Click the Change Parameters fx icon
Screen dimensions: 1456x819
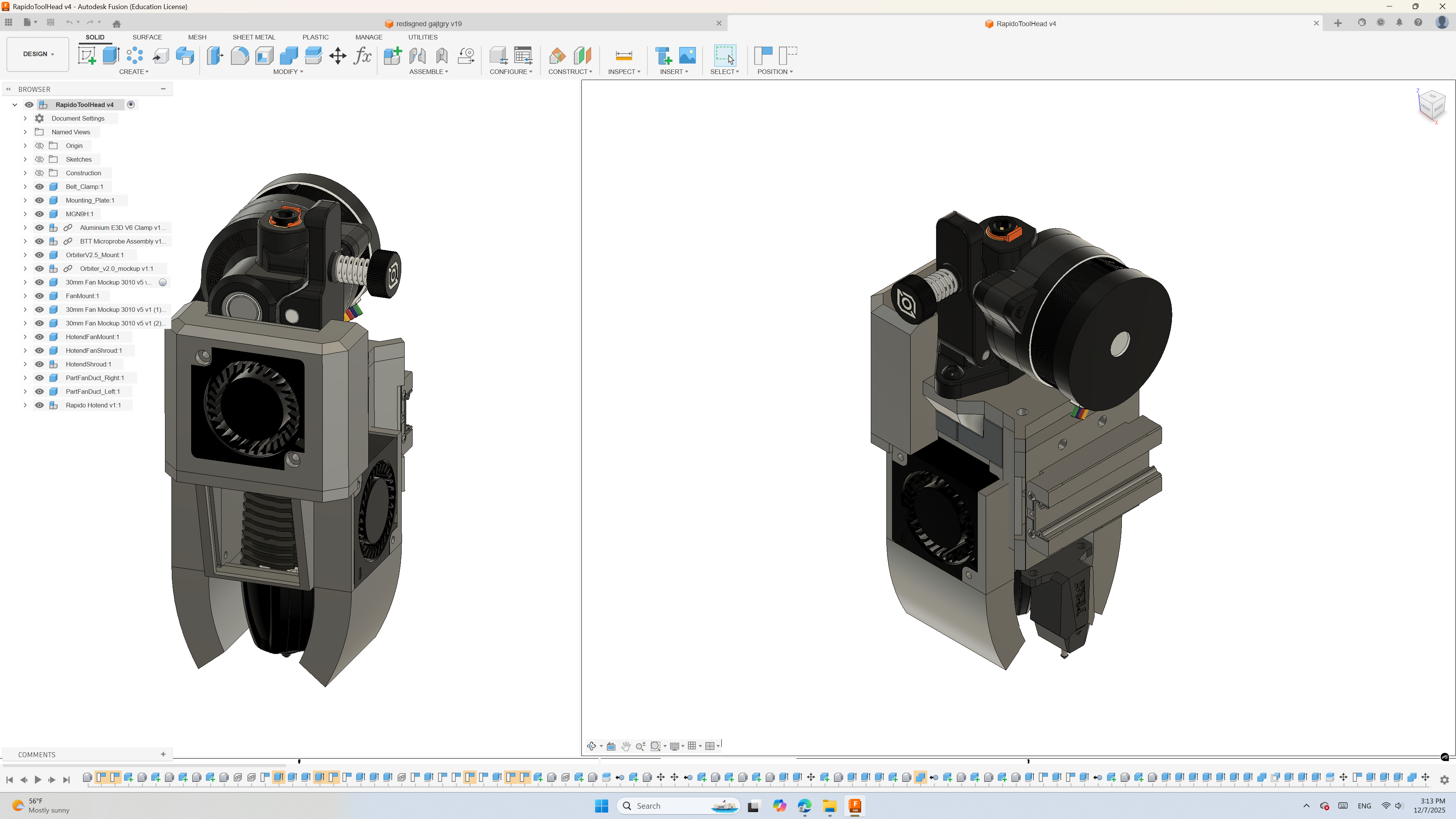pyautogui.click(x=362, y=55)
